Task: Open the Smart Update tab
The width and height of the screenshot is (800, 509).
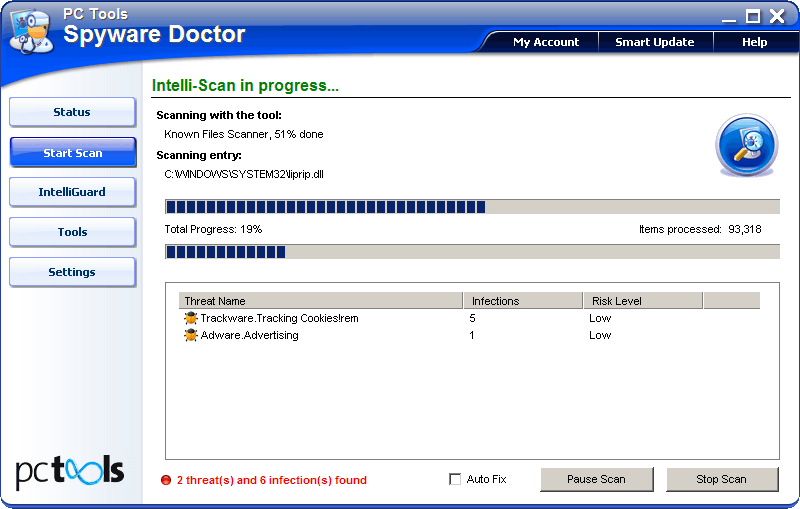Action: coord(655,42)
